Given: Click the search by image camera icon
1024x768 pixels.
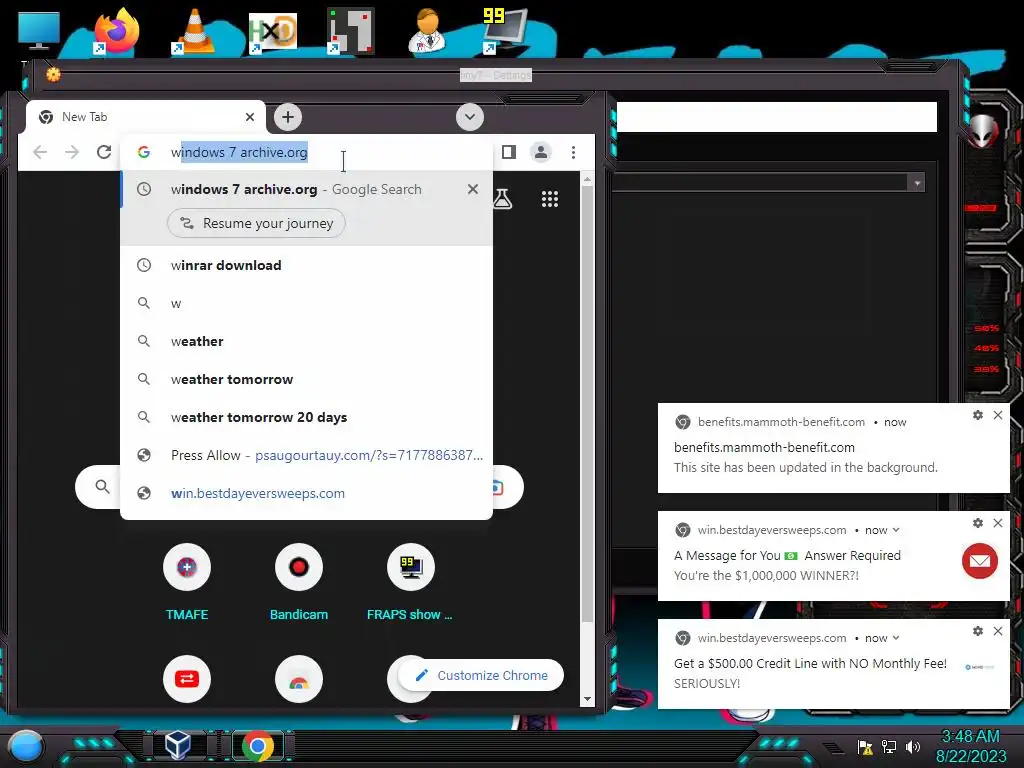Looking at the screenshot, I should tap(499, 487).
